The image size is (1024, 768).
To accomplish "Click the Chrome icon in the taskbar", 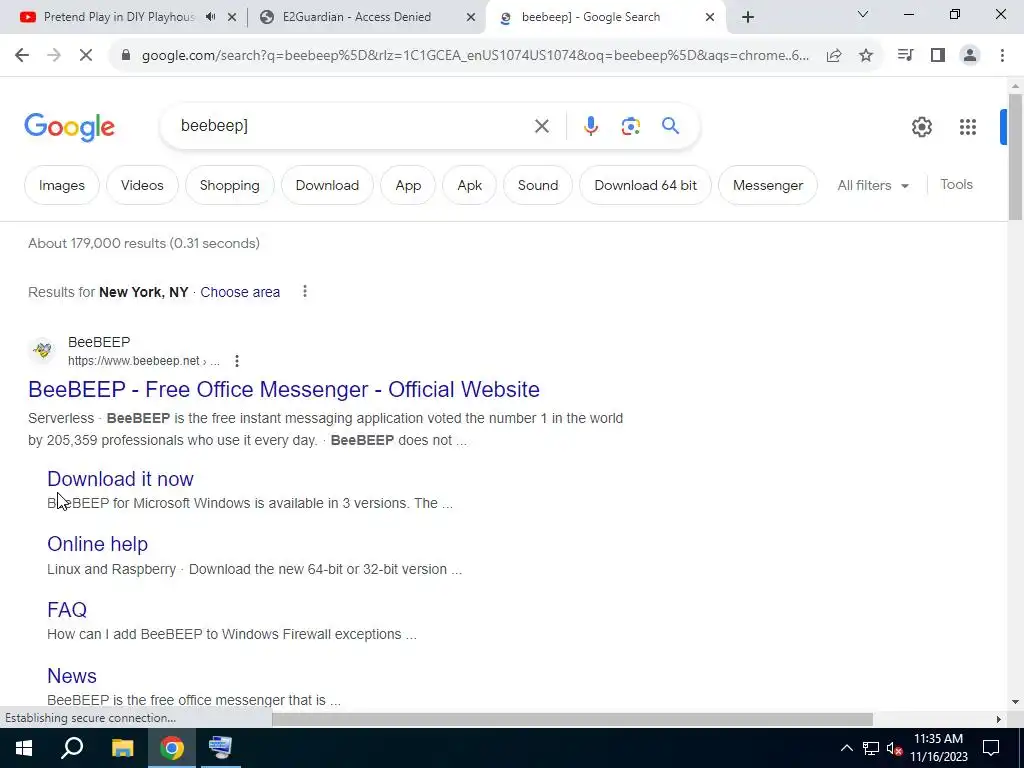I will coord(172,748).
